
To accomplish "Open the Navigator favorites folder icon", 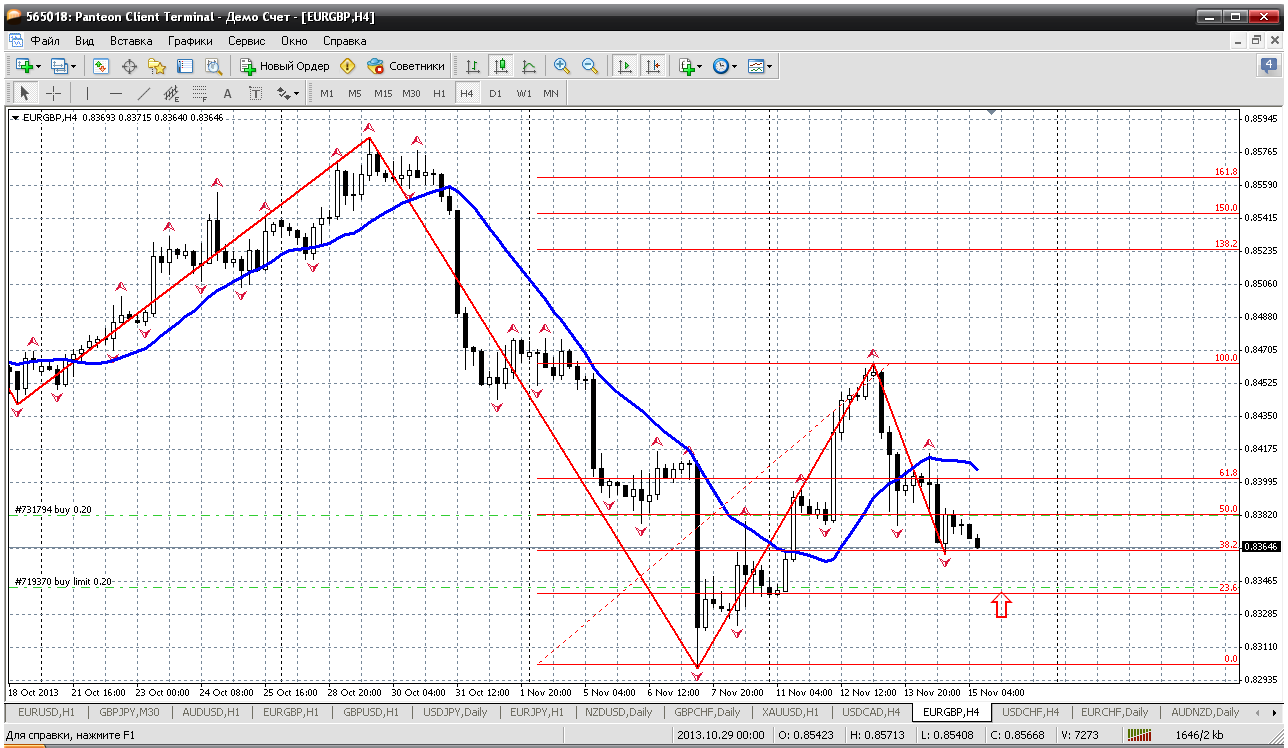I will [x=157, y=66].
